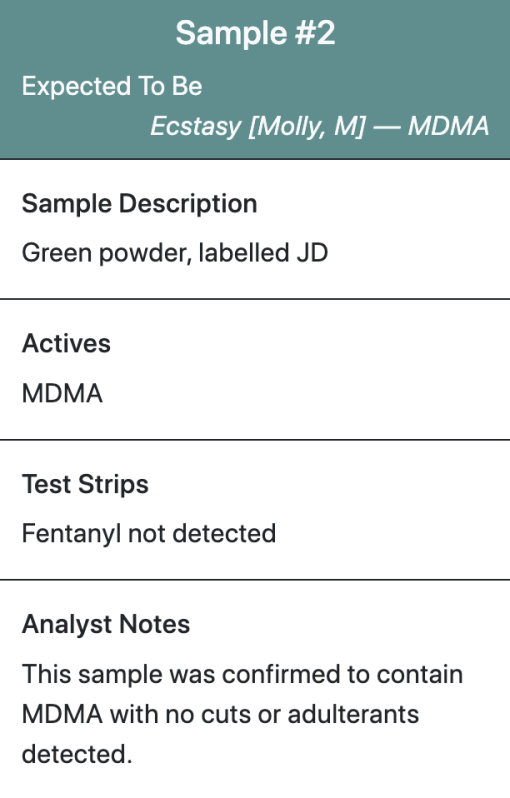
Task: Click the word 'Fentanyl' in test strip result
Action: pyautogui.click(x=71, y=534)
